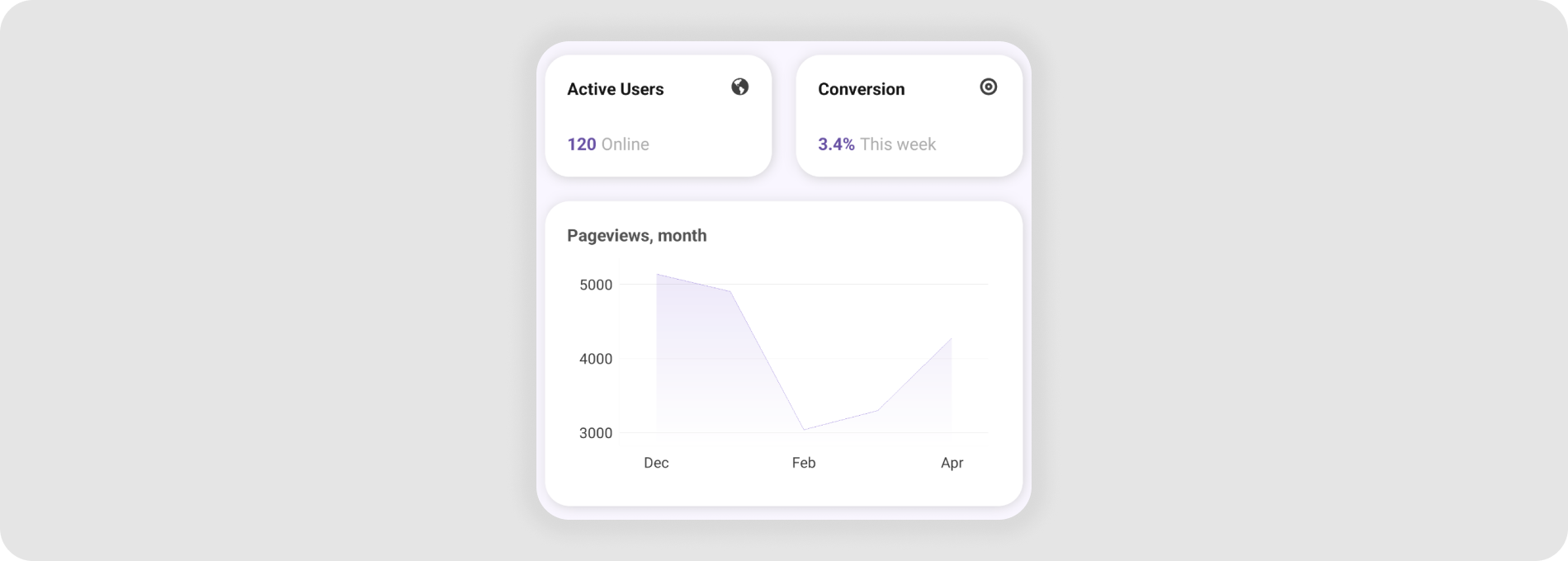
Task: Click the Pageviews, month chart title
Action: (636, 235)
